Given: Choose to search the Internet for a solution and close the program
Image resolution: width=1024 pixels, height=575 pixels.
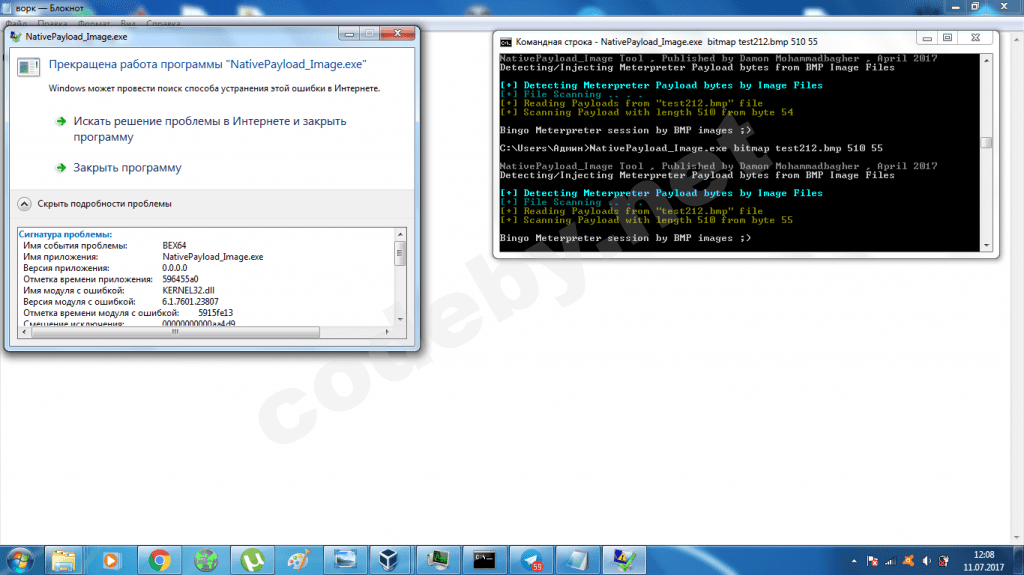Looking at the screenshot, I should (210, 129).
